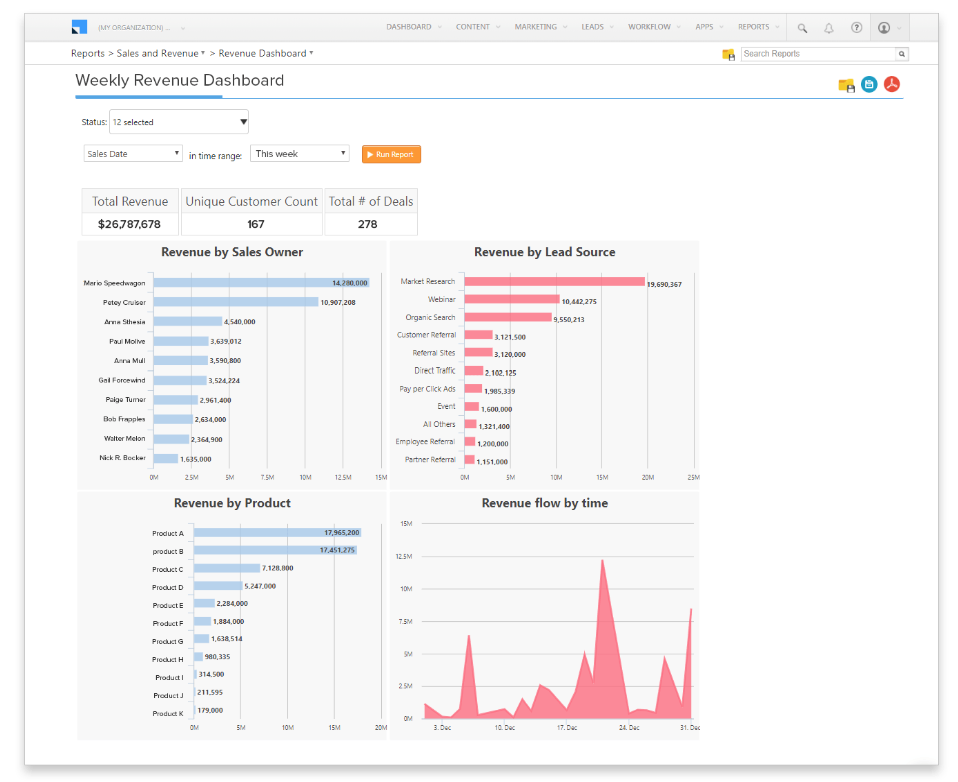Click the Reports breadcrumb link
Image resolution: width=958 pixels, height=782 pixels.
click(87, 53)
